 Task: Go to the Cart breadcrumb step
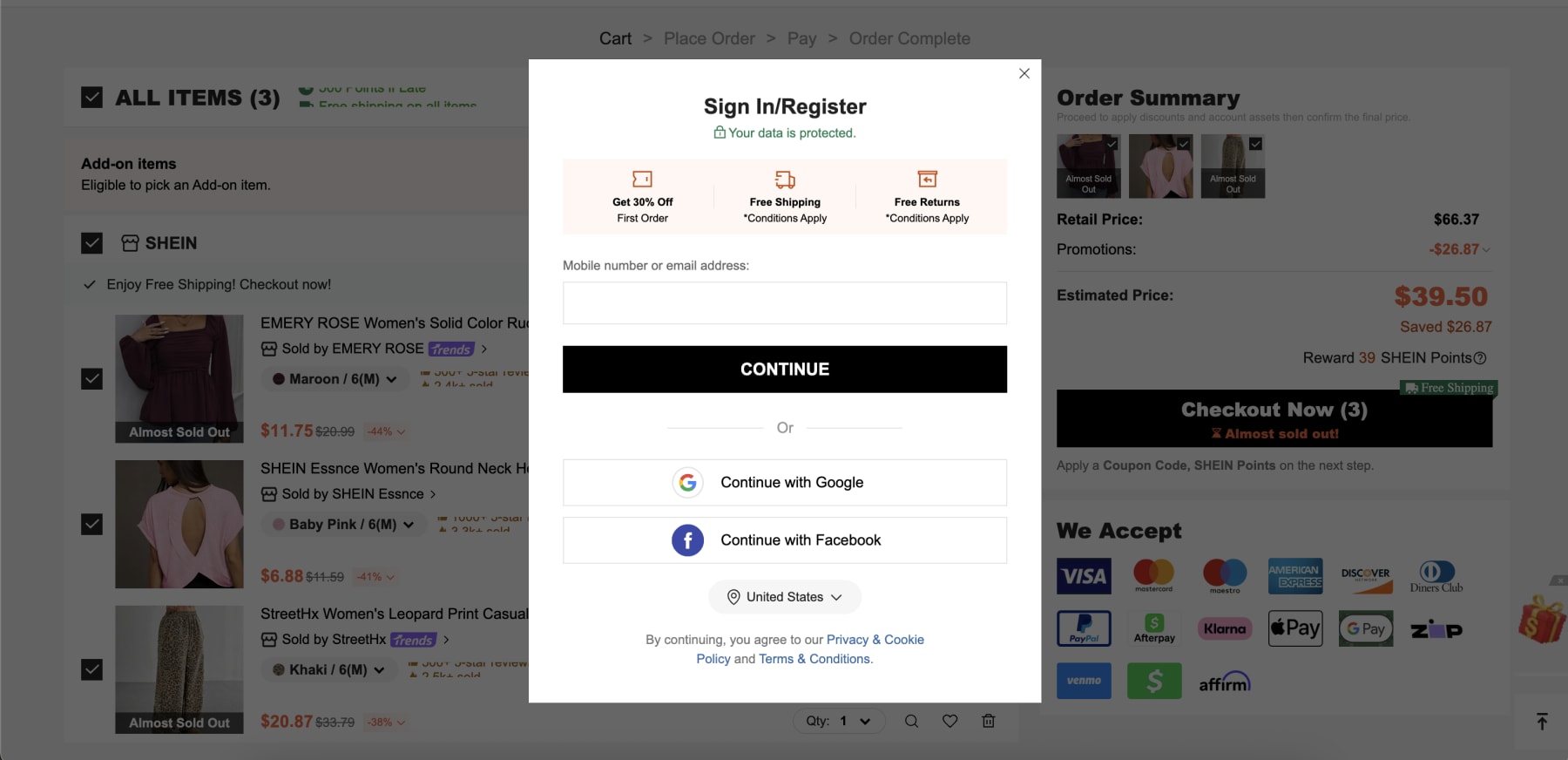[x=615, y=38]
